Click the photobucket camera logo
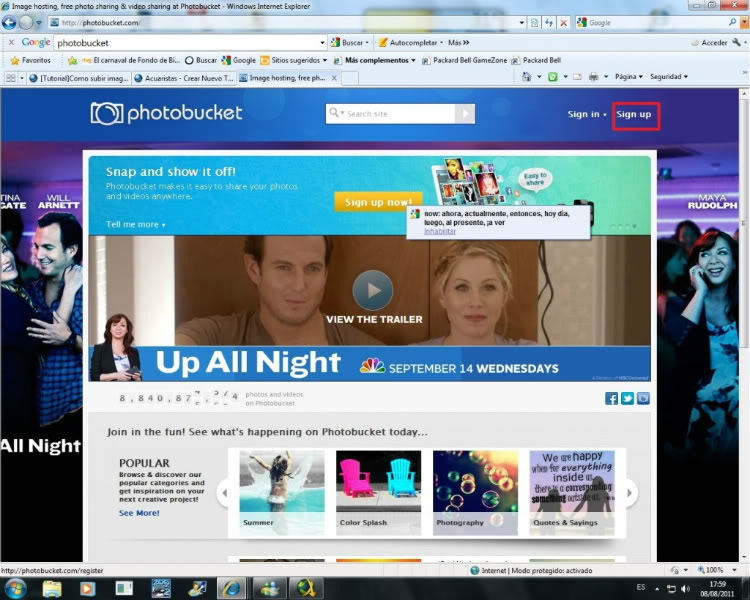This screenshot has height=600, width=750. [x=107, y=113]
